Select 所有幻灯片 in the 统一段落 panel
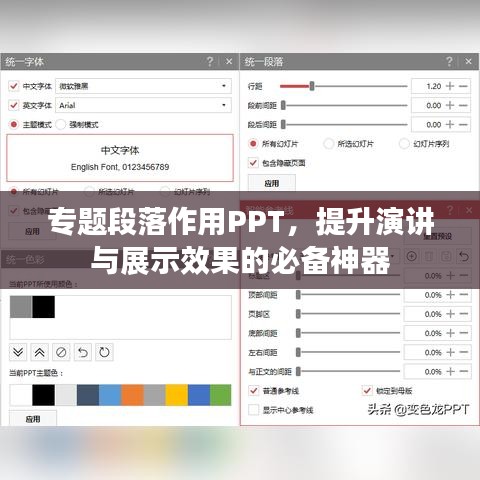The height and width of the screenshot is (480, 480). click(253, 144)
